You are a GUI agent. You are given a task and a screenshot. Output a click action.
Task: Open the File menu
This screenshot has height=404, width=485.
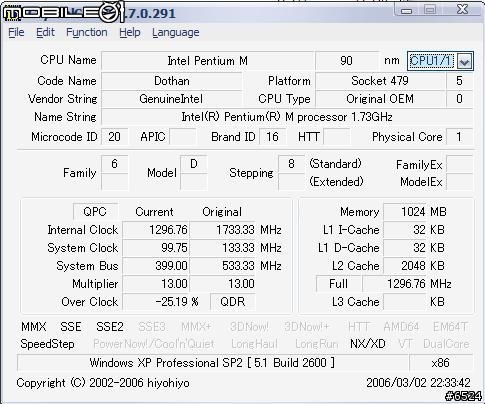[x=16, y=32]
